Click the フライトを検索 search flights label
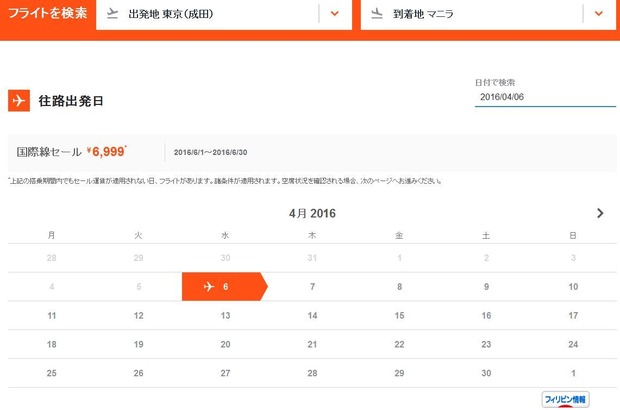The width and height of the screenshot is (620, 410). click(47, 13)
